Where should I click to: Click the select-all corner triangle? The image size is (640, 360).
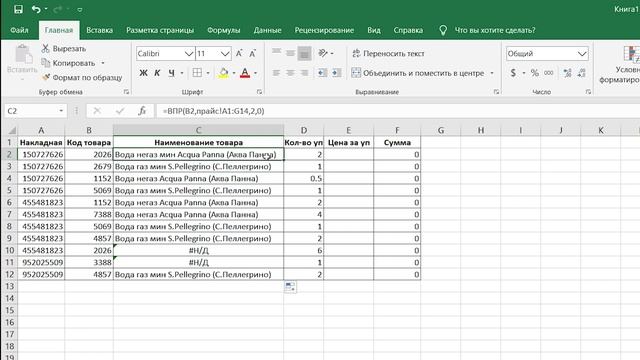pos(12,130)
